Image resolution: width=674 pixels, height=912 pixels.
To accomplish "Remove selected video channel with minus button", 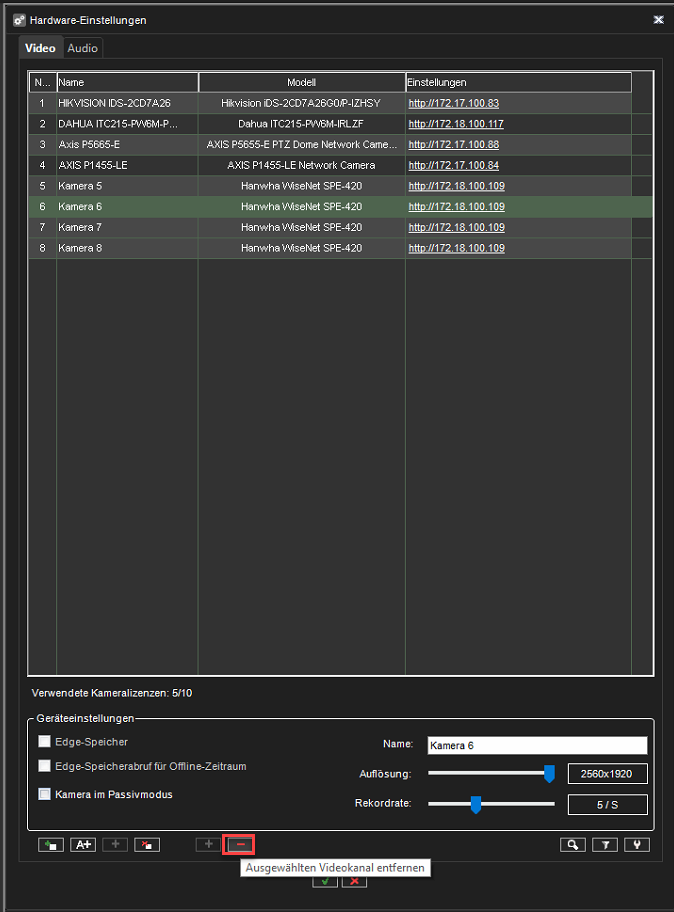I will point(240,845).
